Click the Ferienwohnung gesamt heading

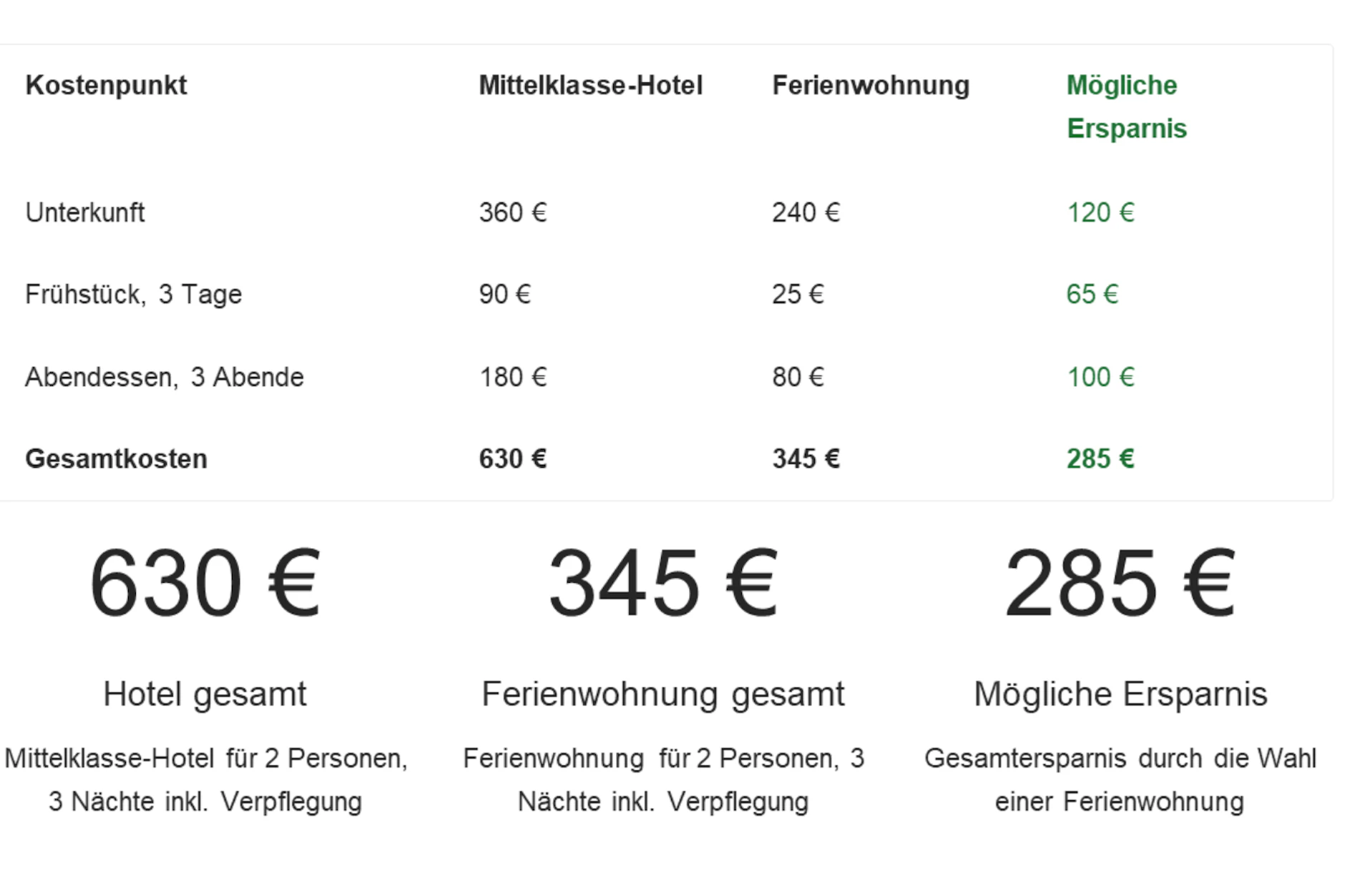click(x=663, y=694)
